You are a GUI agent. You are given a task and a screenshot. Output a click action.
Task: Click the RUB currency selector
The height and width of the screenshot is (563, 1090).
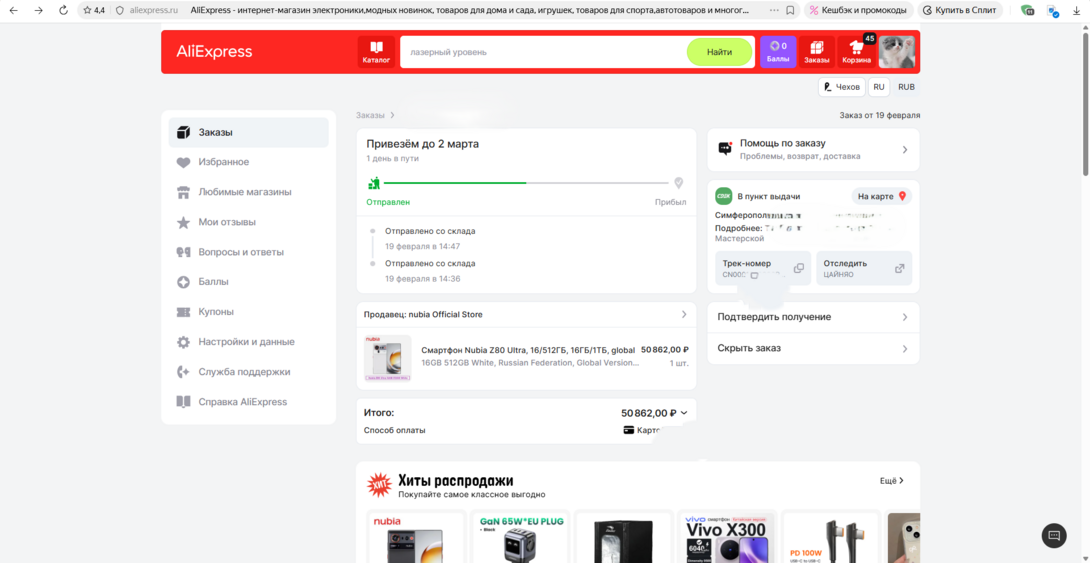point(906,87)
